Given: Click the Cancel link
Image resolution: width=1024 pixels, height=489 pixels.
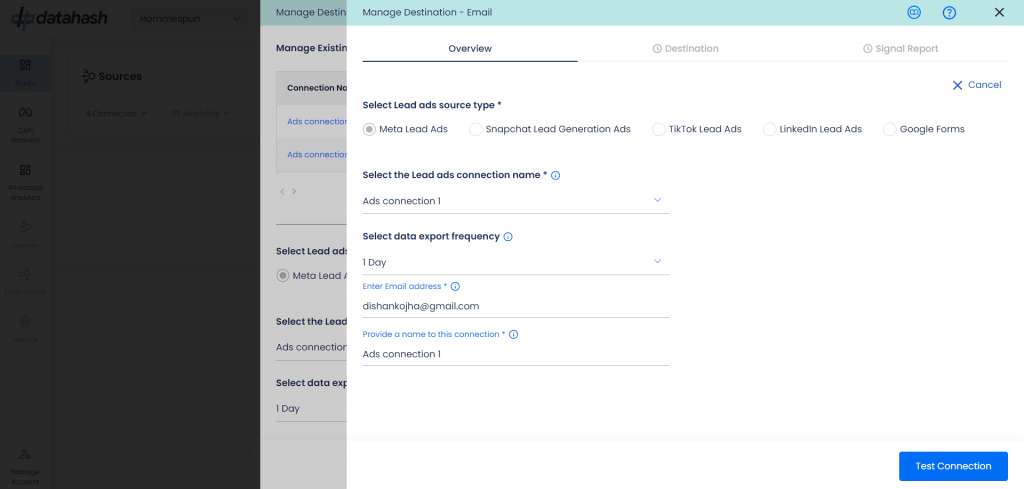Looking at the screenshot, I should click(x=976, y=85).
